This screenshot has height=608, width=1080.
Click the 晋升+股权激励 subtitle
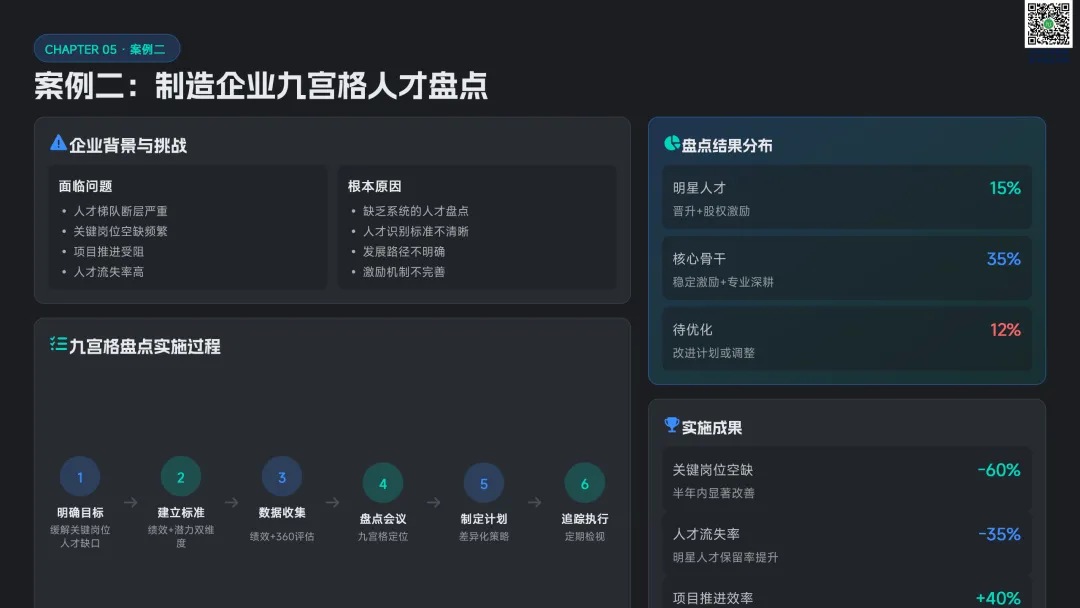tap(712, 211)
